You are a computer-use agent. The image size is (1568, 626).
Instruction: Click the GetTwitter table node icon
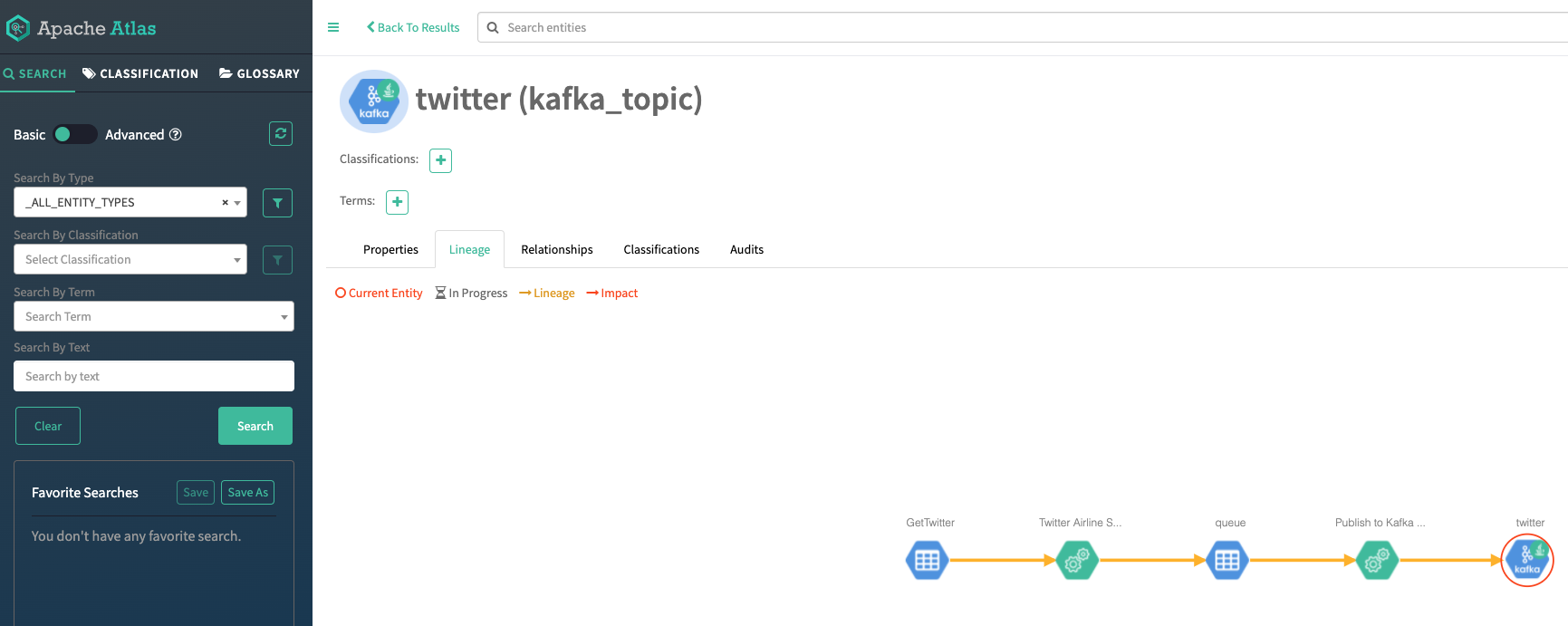pyautogui.click(x=927, y=560)
